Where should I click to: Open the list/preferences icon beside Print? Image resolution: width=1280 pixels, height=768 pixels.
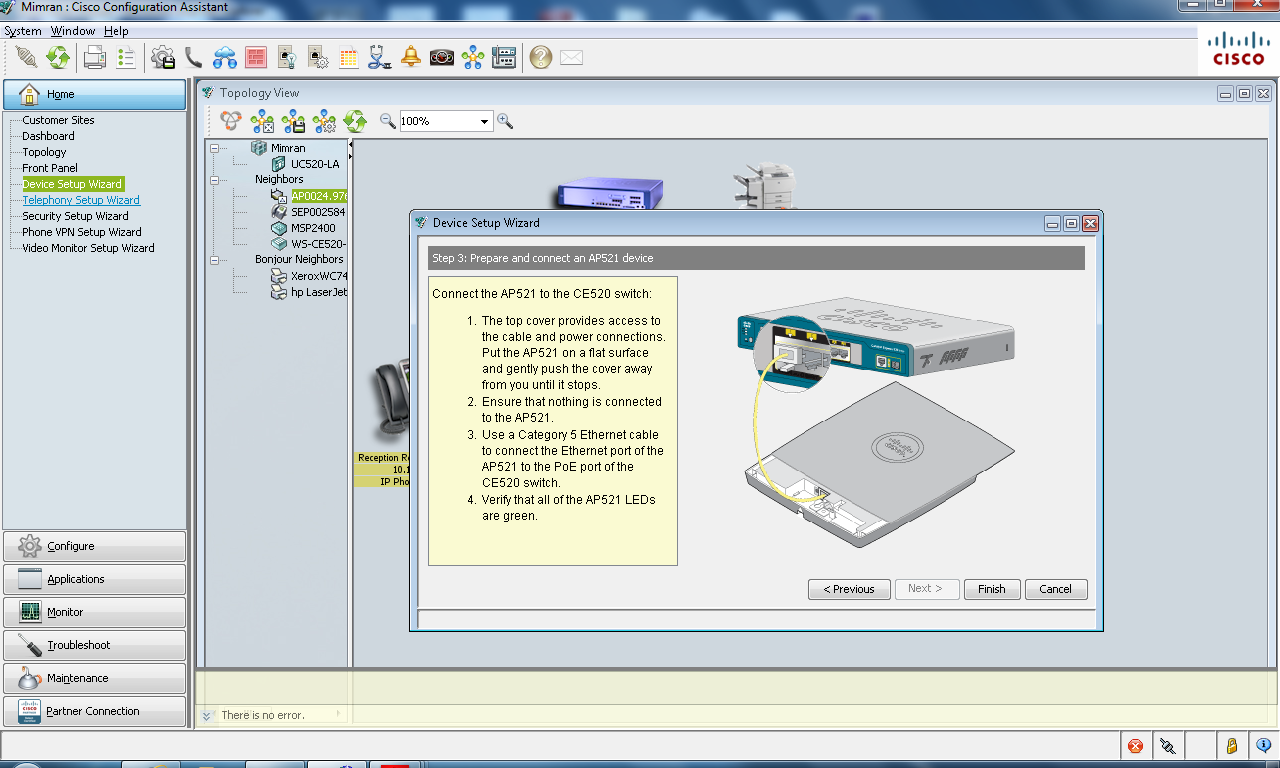(126, 57)
